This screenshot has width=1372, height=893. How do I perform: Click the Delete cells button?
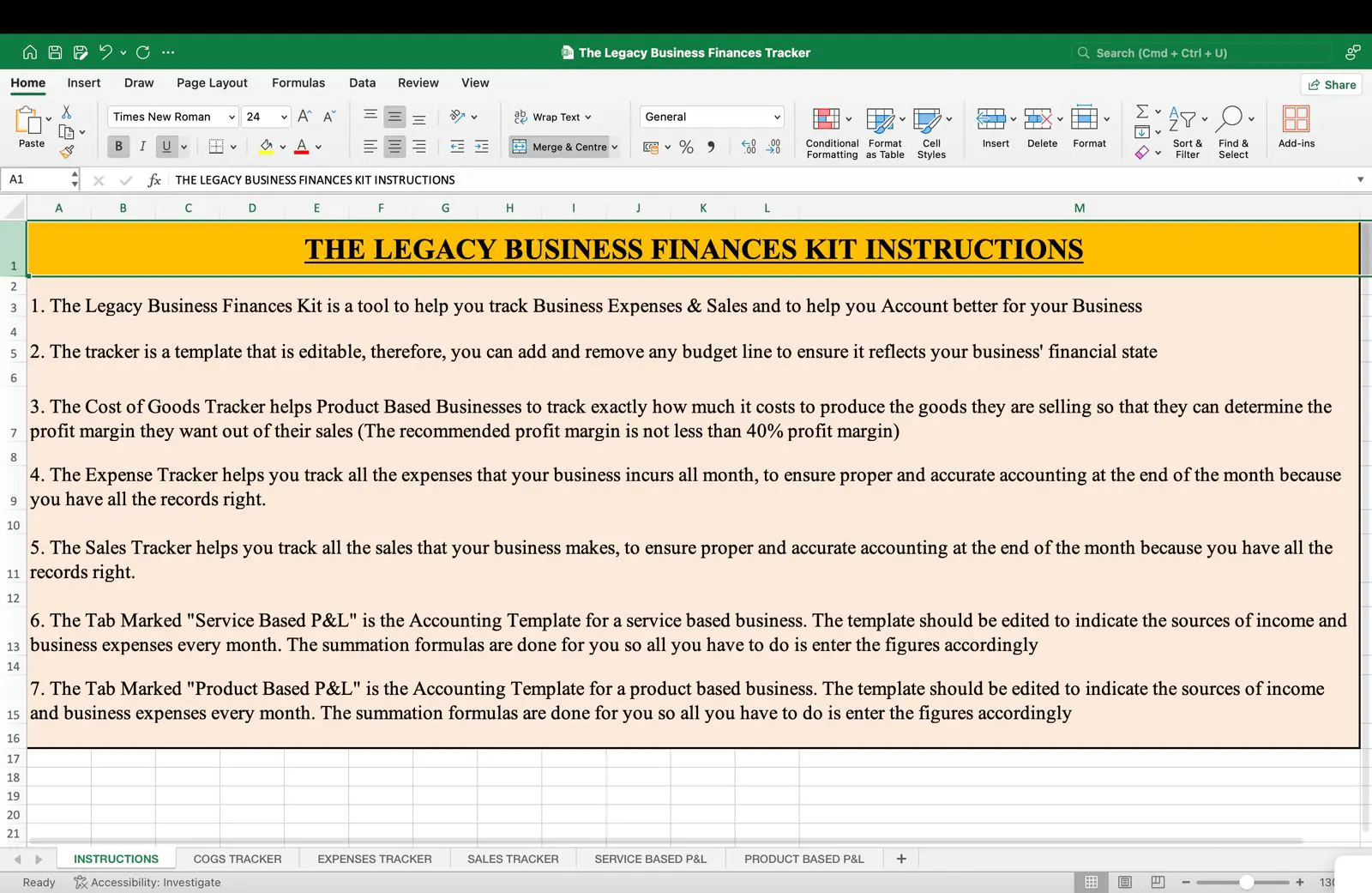coord(1042,127)
